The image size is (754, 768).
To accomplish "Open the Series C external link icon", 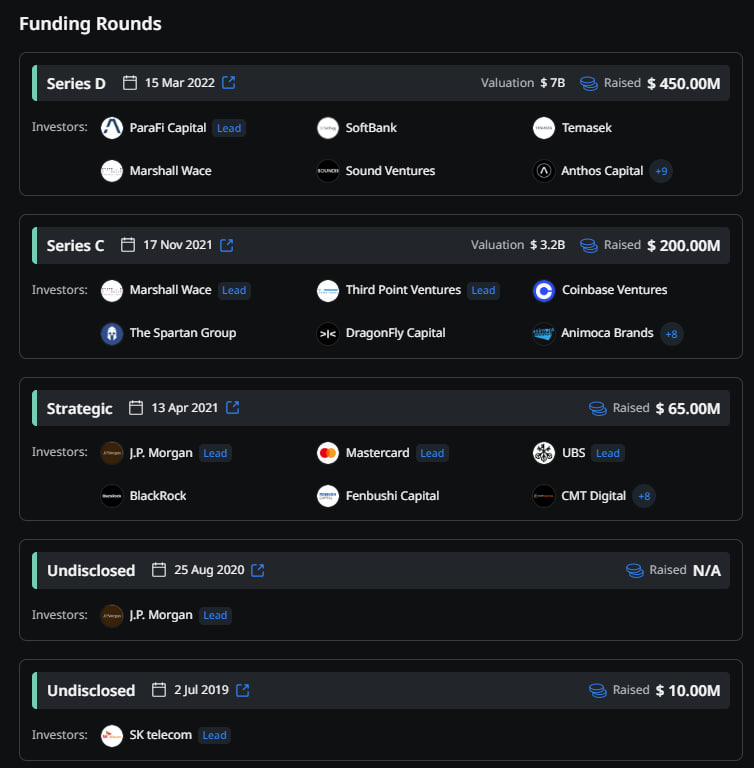I will click(x=227, y=245).
